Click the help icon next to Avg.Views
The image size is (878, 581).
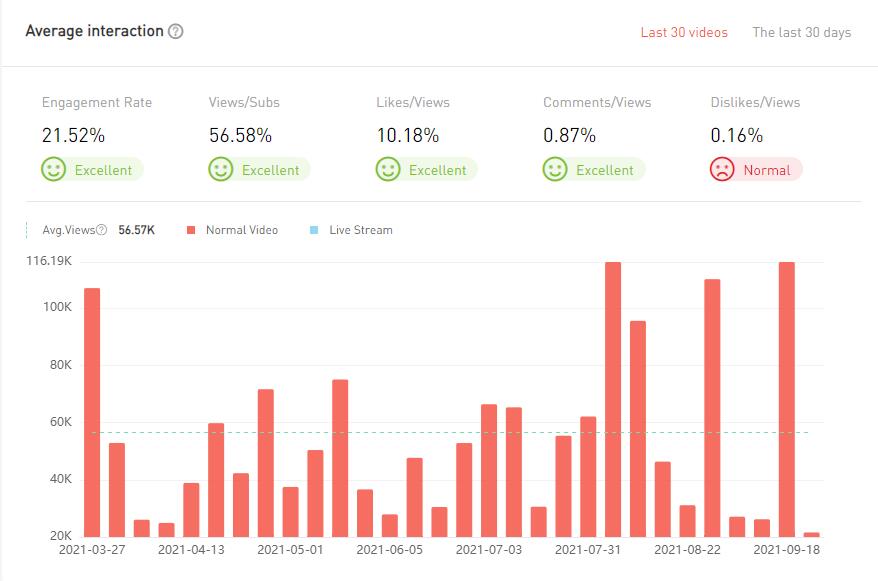[x=102, y=230]
